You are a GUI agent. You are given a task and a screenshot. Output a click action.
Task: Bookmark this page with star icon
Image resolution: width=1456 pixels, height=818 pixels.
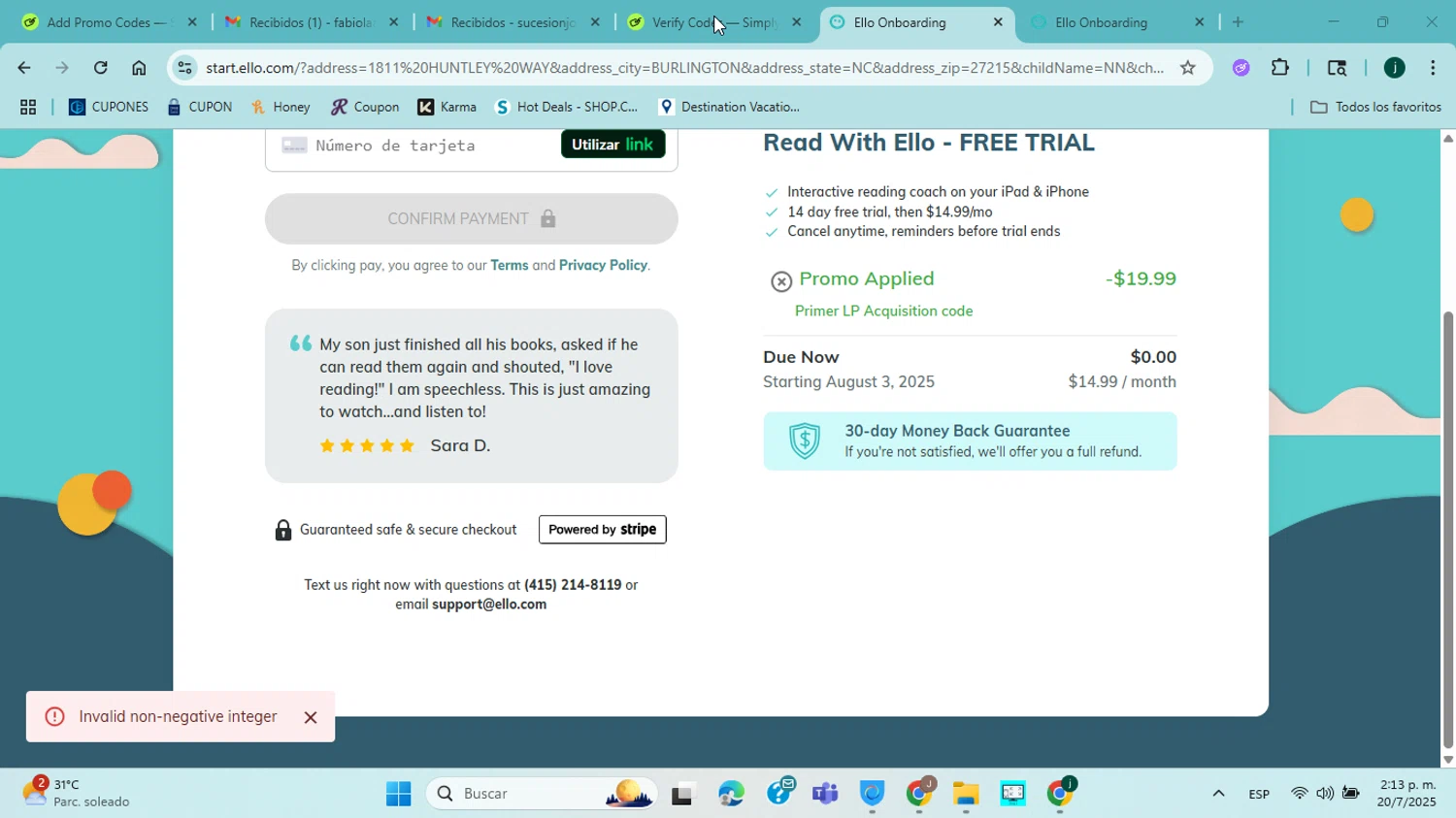(1187, 68)
